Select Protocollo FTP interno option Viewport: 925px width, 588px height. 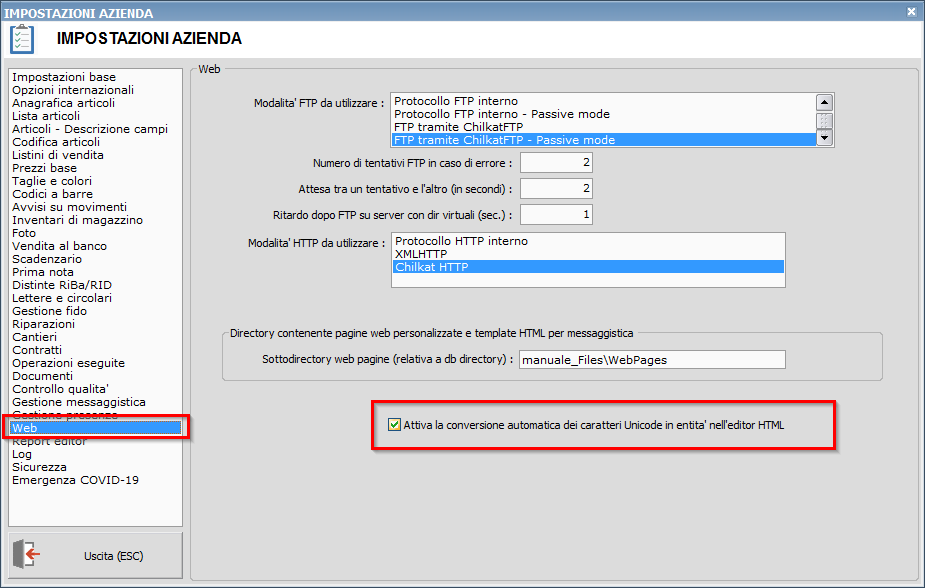[x=603, y=101]
